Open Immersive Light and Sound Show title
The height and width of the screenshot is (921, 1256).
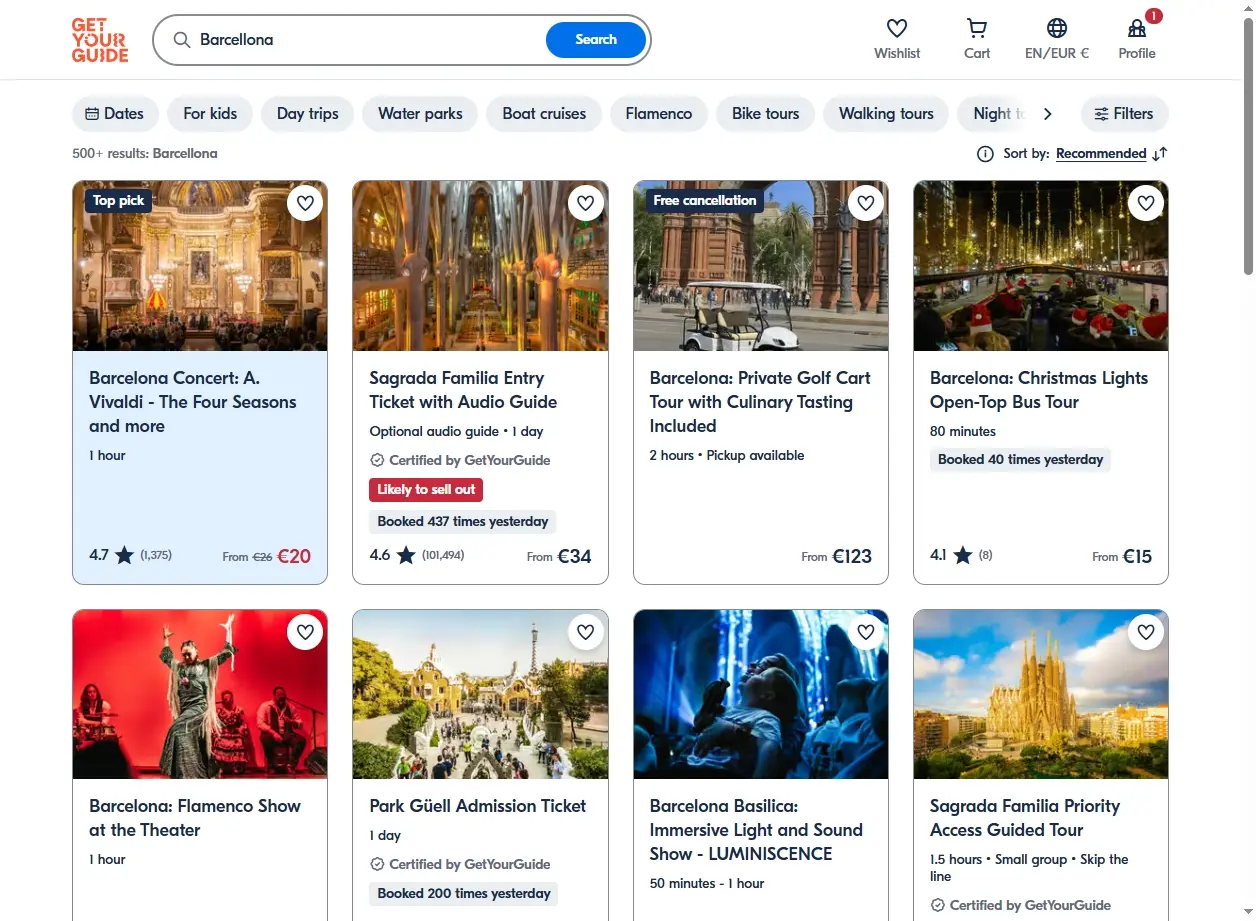(756, 830)
